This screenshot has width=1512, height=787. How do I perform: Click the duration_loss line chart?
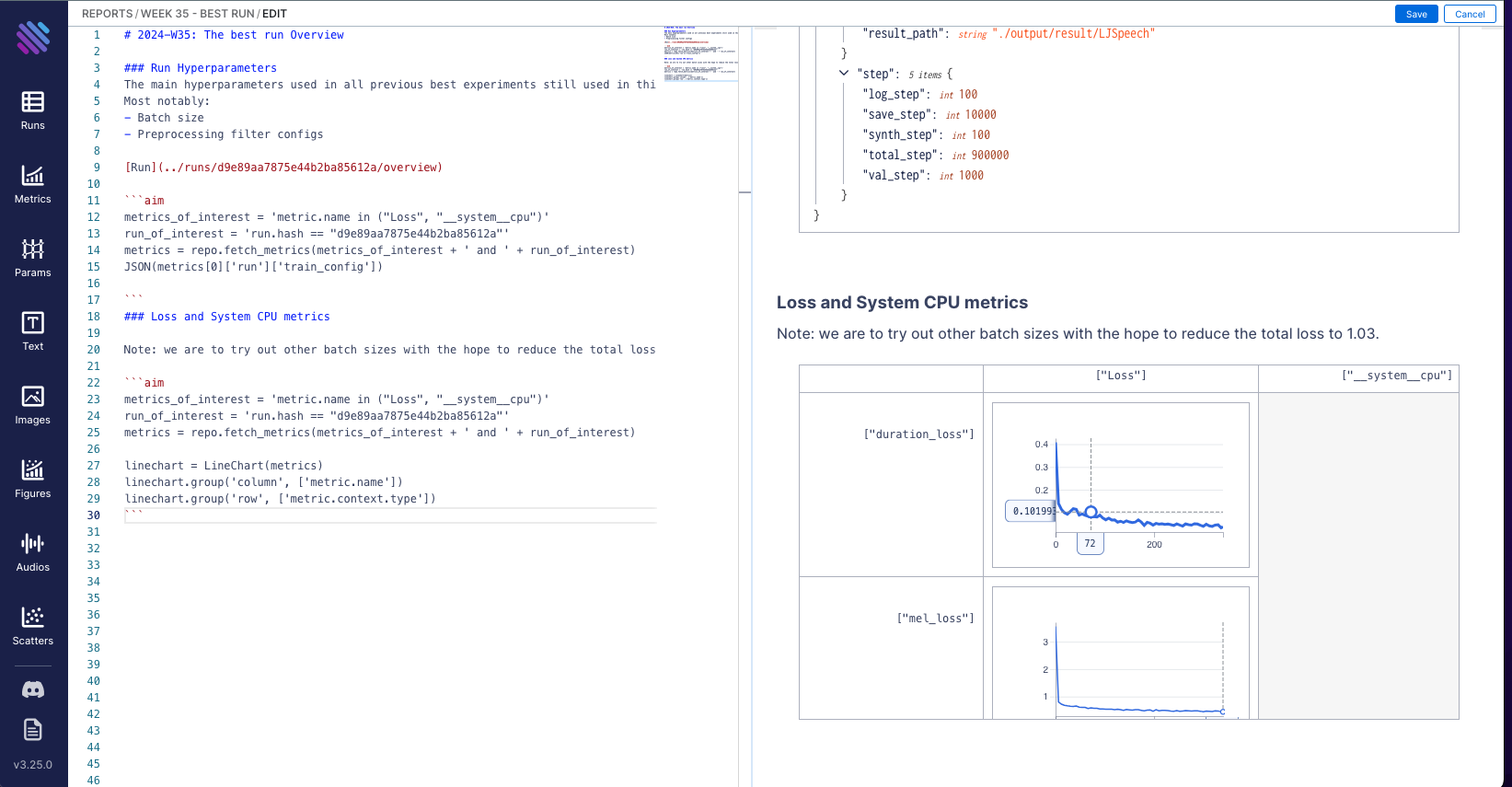pyautogui.click(x=1121, y=485)
